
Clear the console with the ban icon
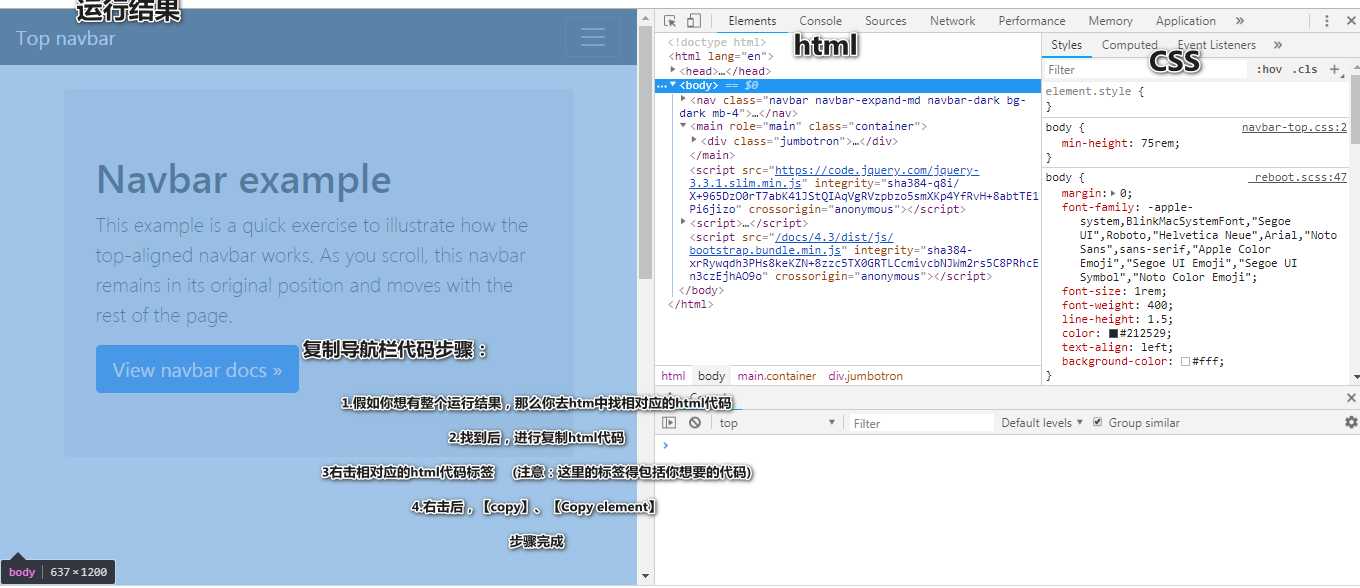pos(694,423)
